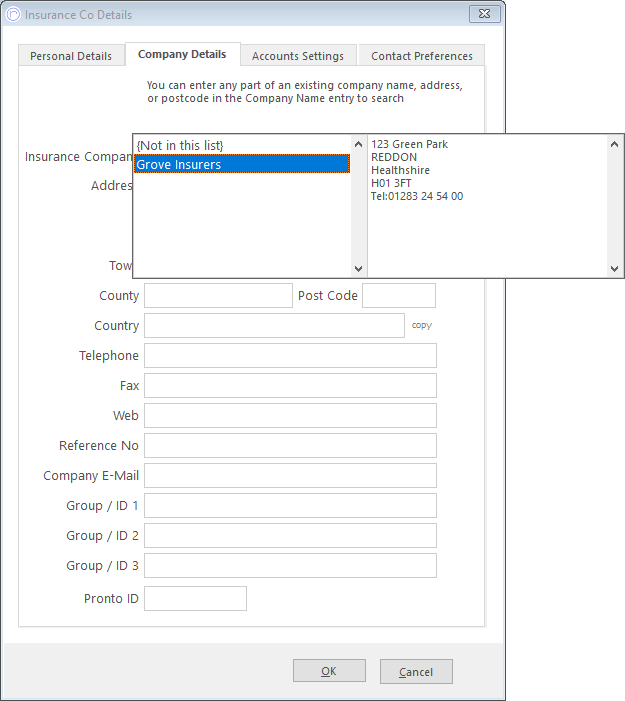Screen dimensions: 625x701
Task: Click the H01 3FT postcode line
Action: (x=391, y=183)
